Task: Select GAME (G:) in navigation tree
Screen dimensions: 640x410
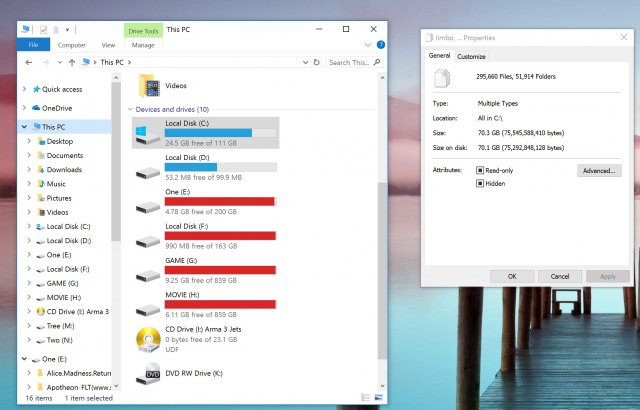Action: point(58,284)
